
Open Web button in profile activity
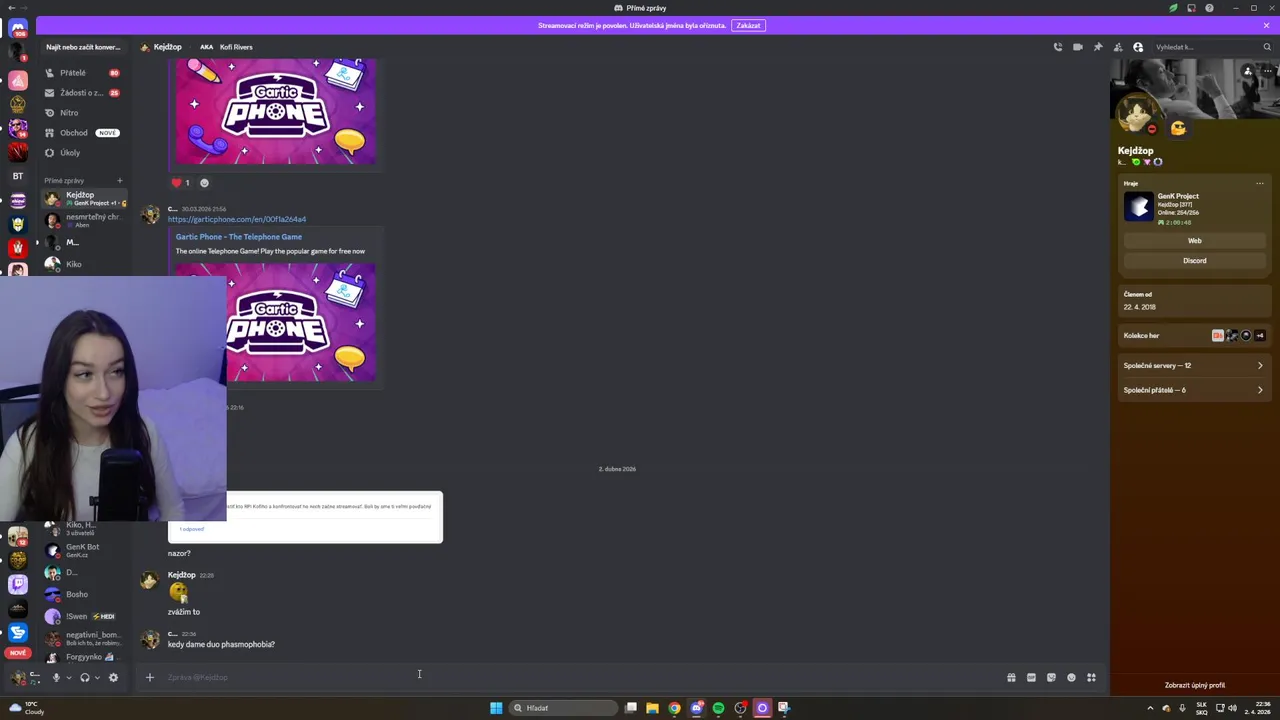pos(1195,240)
